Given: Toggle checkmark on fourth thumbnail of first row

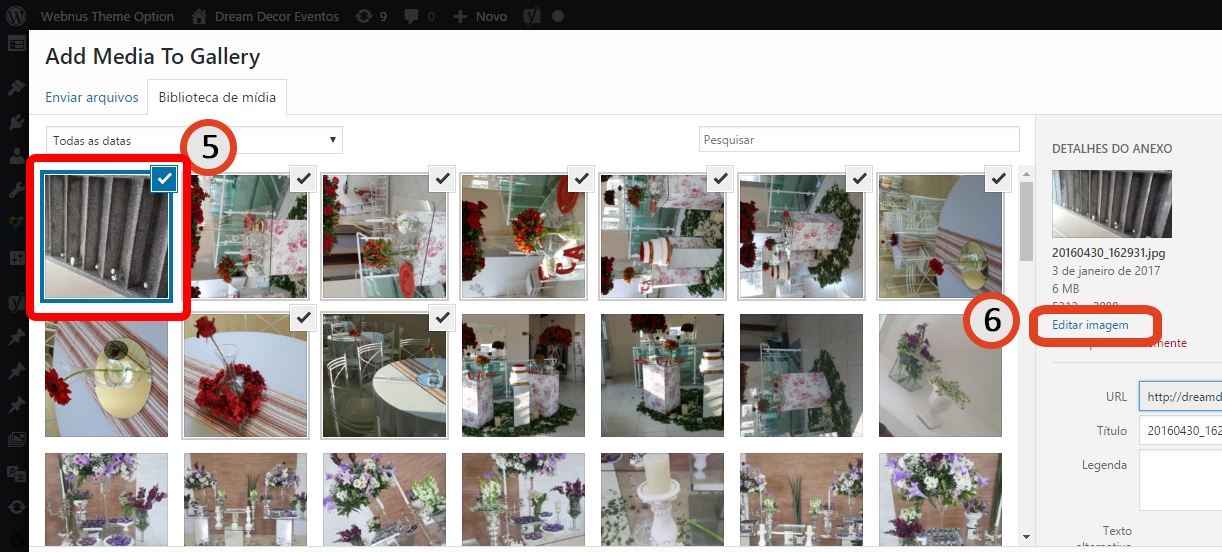Looking at the screenshot, I should [x=582, y=178].
